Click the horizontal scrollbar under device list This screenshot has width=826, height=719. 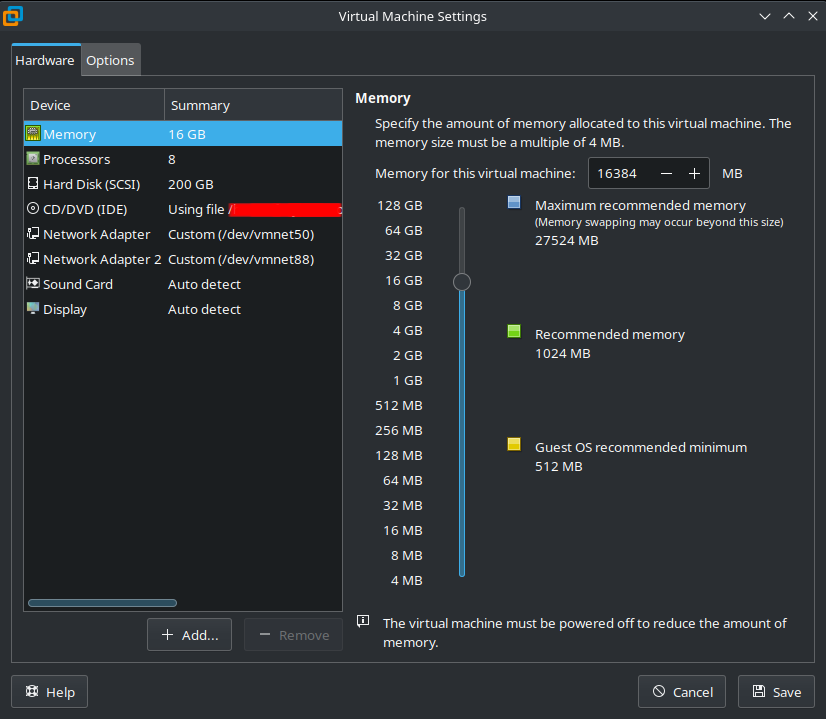pos(101,602)
